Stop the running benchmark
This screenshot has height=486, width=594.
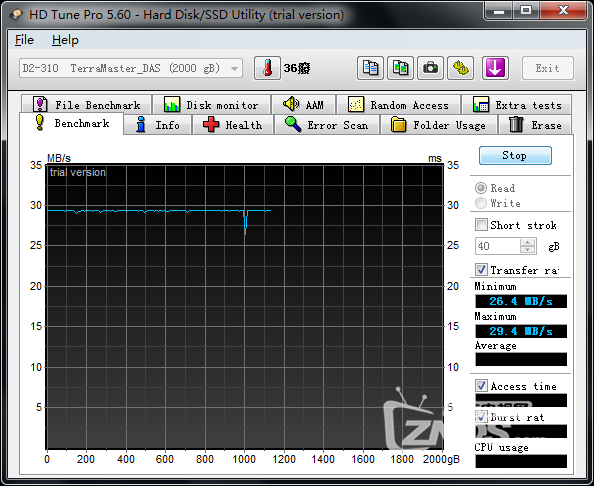(x=515, y=155)
